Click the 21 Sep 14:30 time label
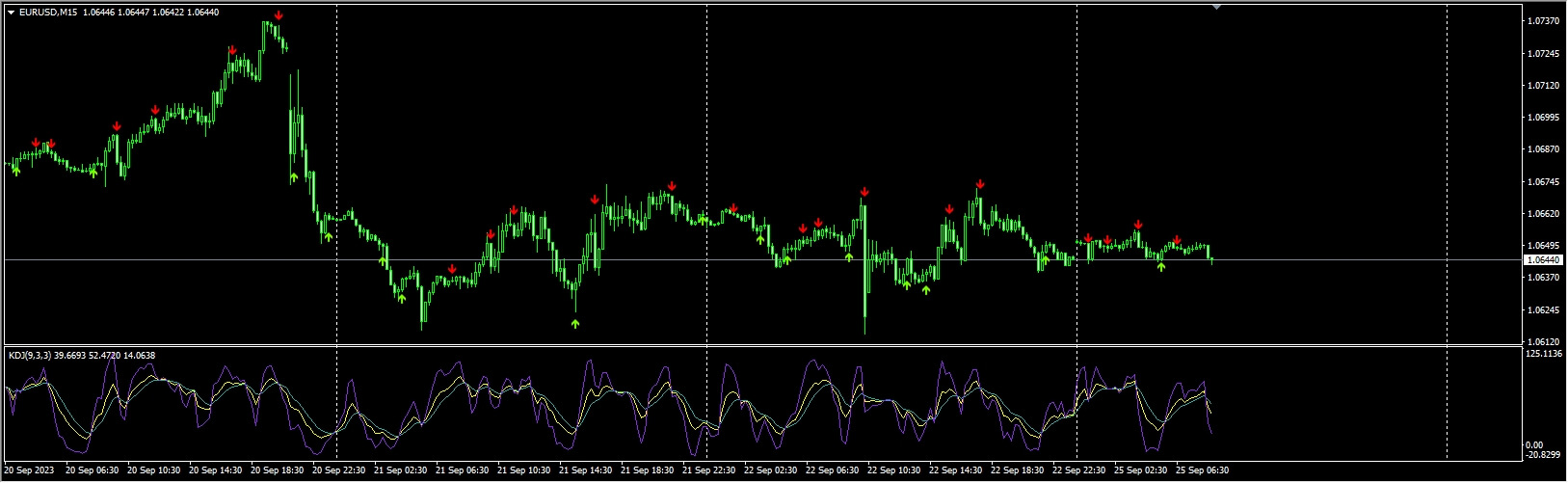Screen dimensions: 1568x483 [583, 470]
